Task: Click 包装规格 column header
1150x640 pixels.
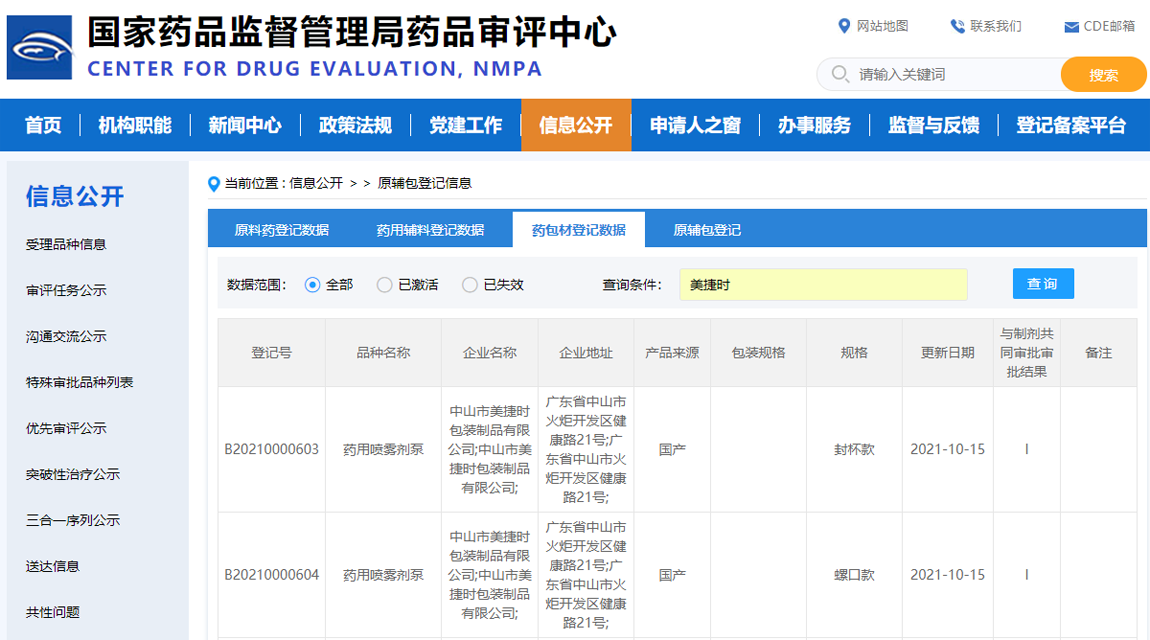Action: [x=758, y=353]
